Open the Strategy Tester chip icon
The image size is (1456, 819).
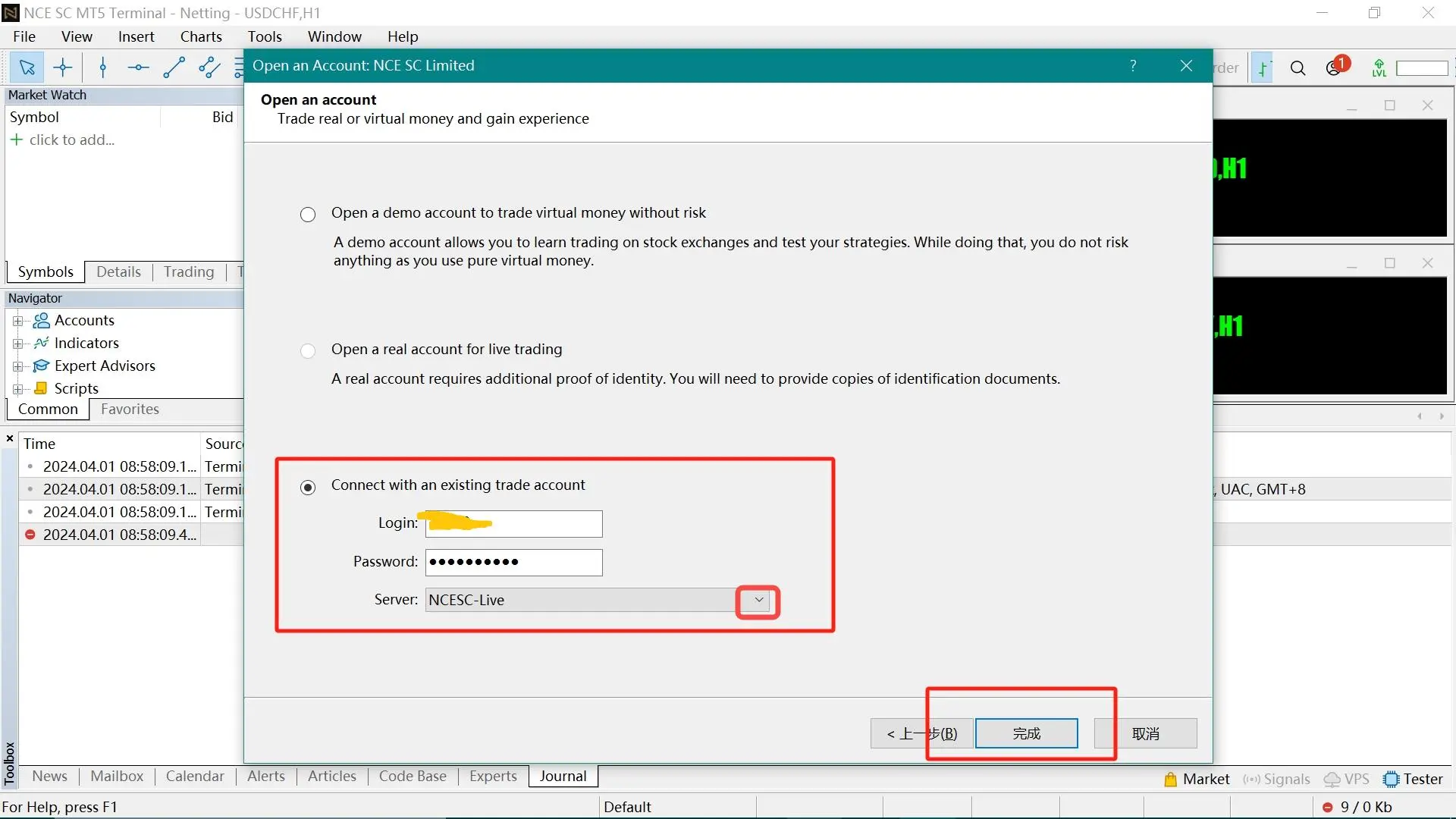click(1390, 780)
